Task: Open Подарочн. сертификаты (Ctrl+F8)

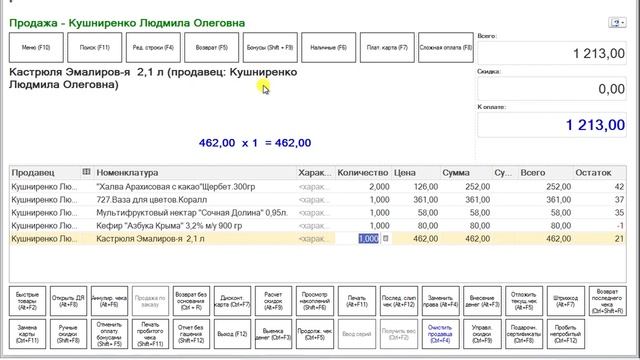Action: [524, 334]
